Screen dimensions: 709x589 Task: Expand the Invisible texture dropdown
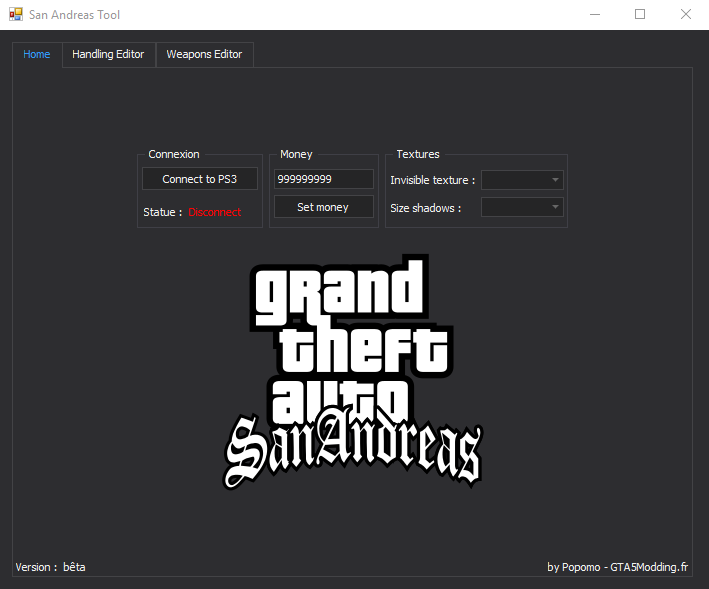[x=522, y=180]
